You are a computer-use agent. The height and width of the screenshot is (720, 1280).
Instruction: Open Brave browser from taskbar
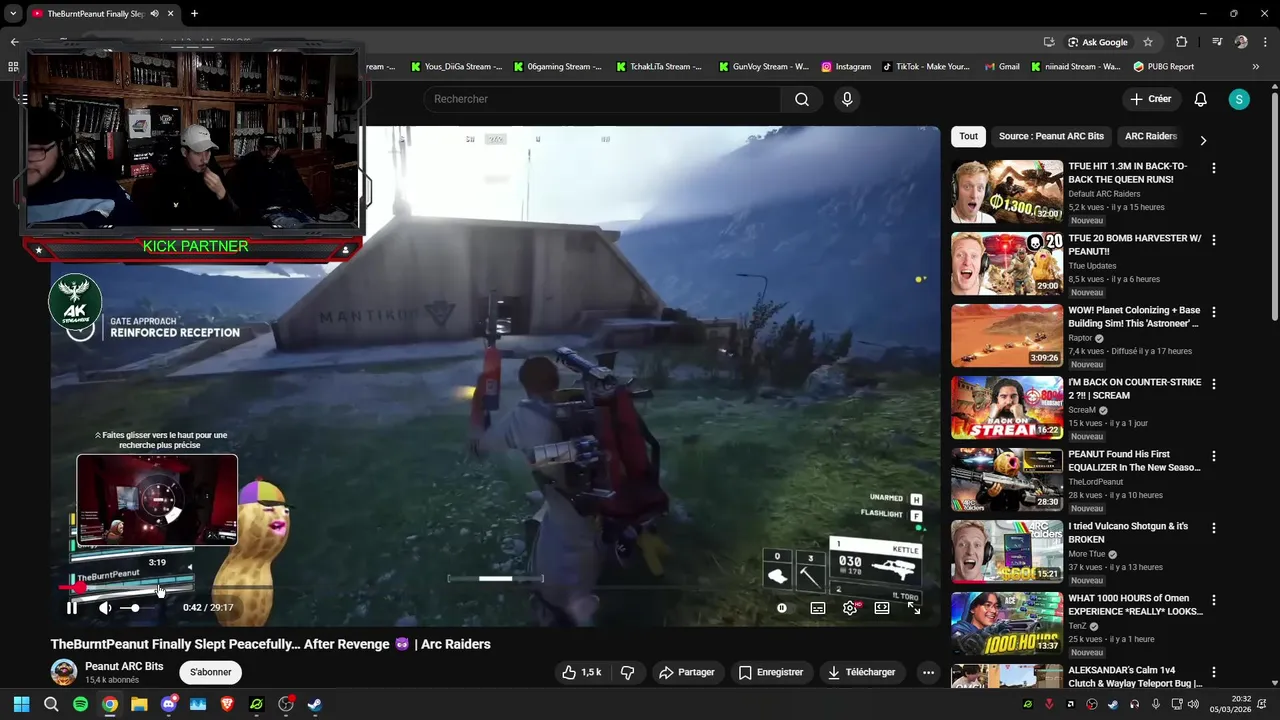227,704
